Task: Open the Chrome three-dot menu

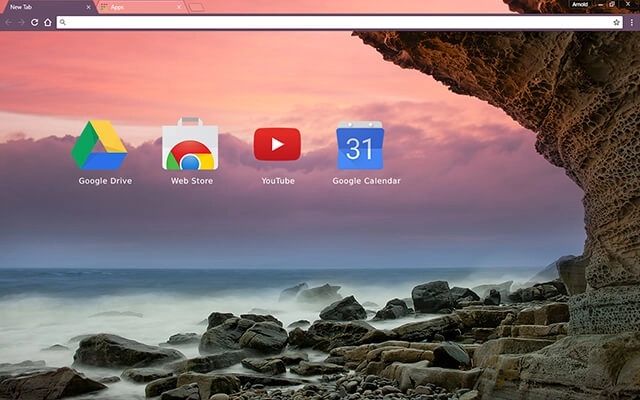Action: pos(632,22)
